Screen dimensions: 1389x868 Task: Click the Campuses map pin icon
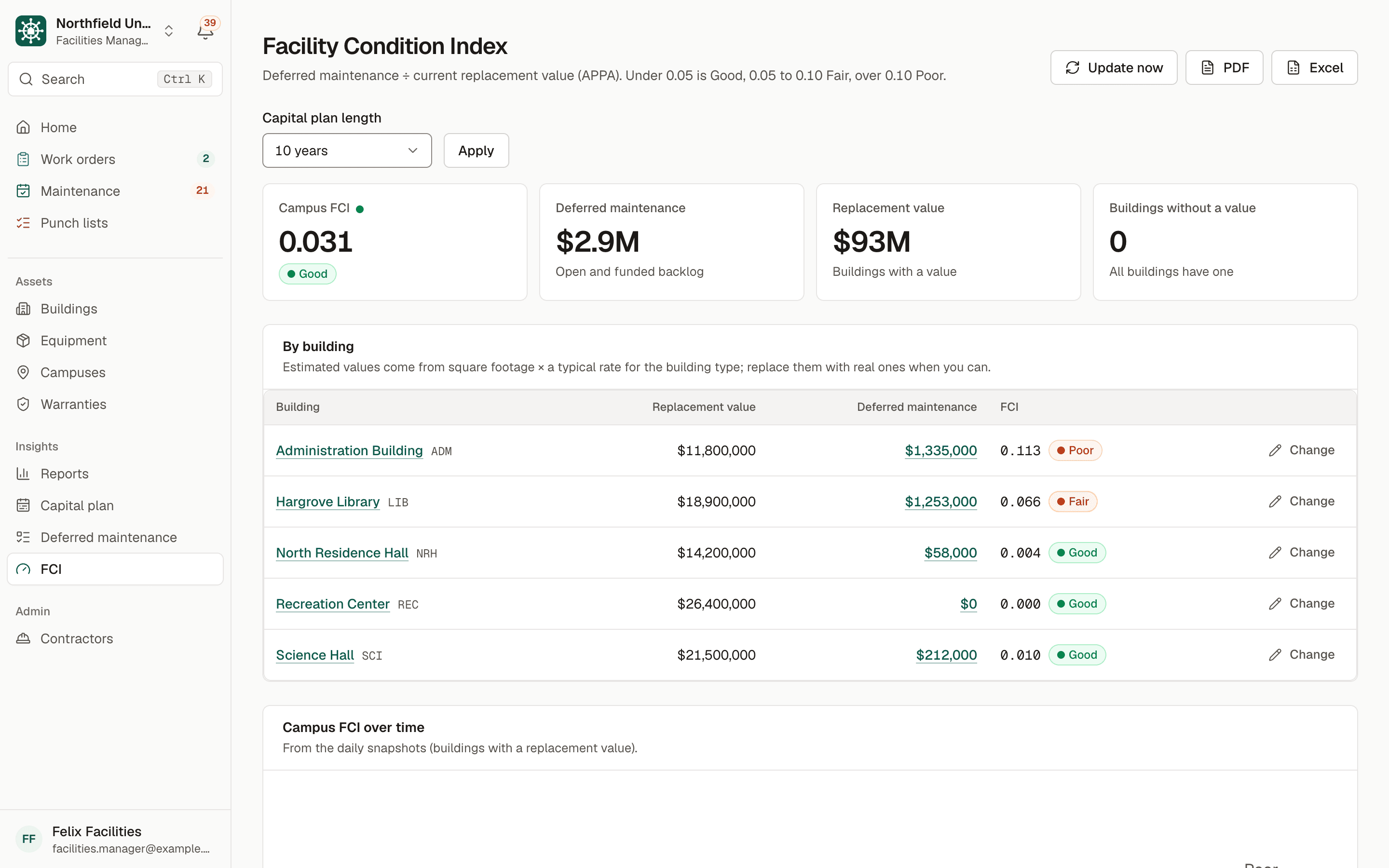point(23,373)
